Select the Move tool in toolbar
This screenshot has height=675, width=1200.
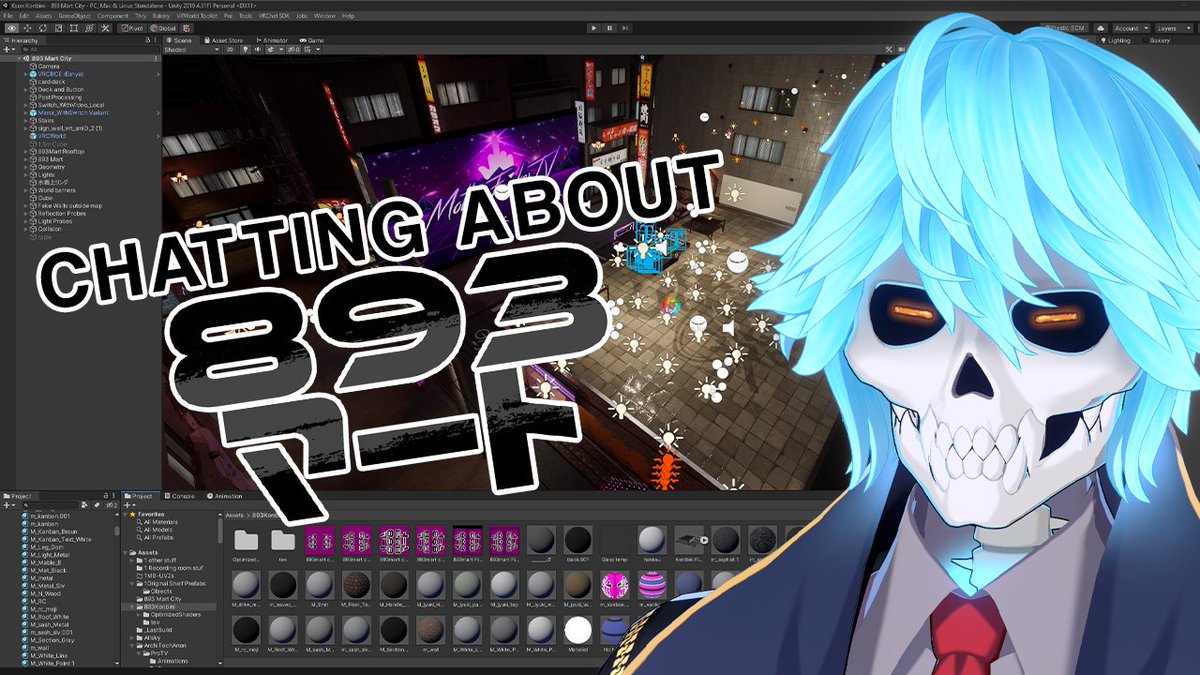[28, 28]
